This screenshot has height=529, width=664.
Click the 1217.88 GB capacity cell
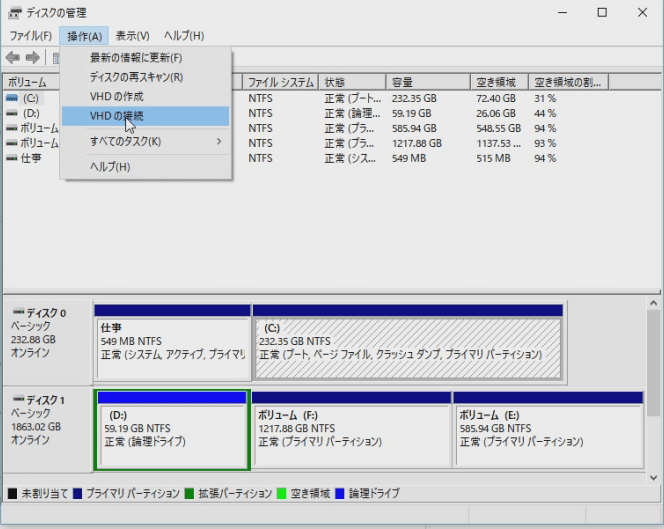click(417, 143)
